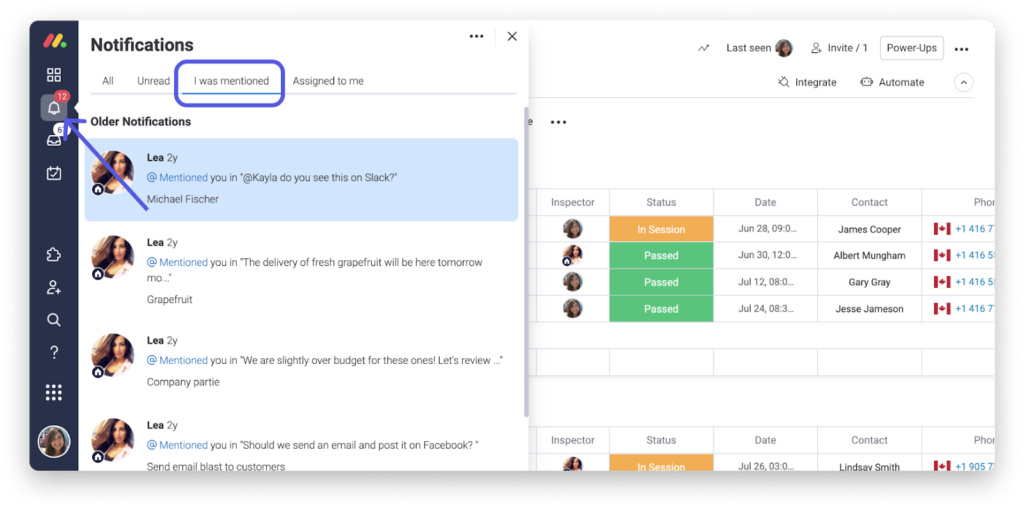Click the Automate button

(892, 82)
